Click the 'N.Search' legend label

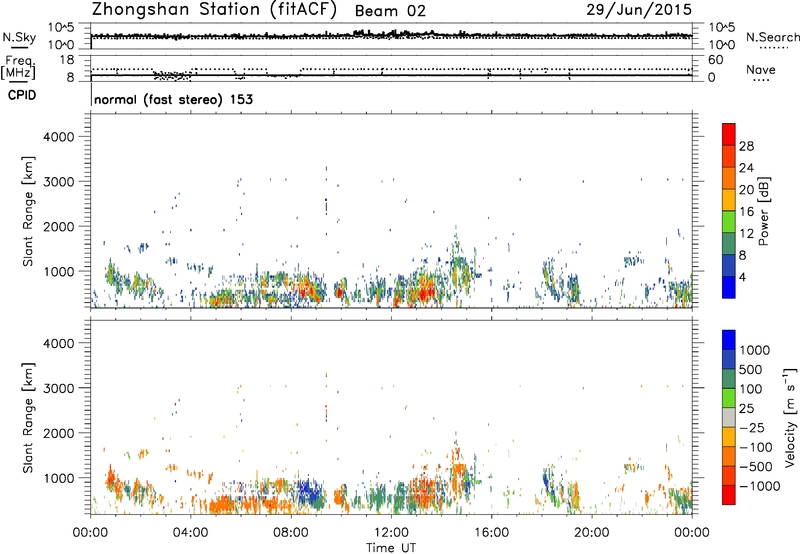point(772,37)
